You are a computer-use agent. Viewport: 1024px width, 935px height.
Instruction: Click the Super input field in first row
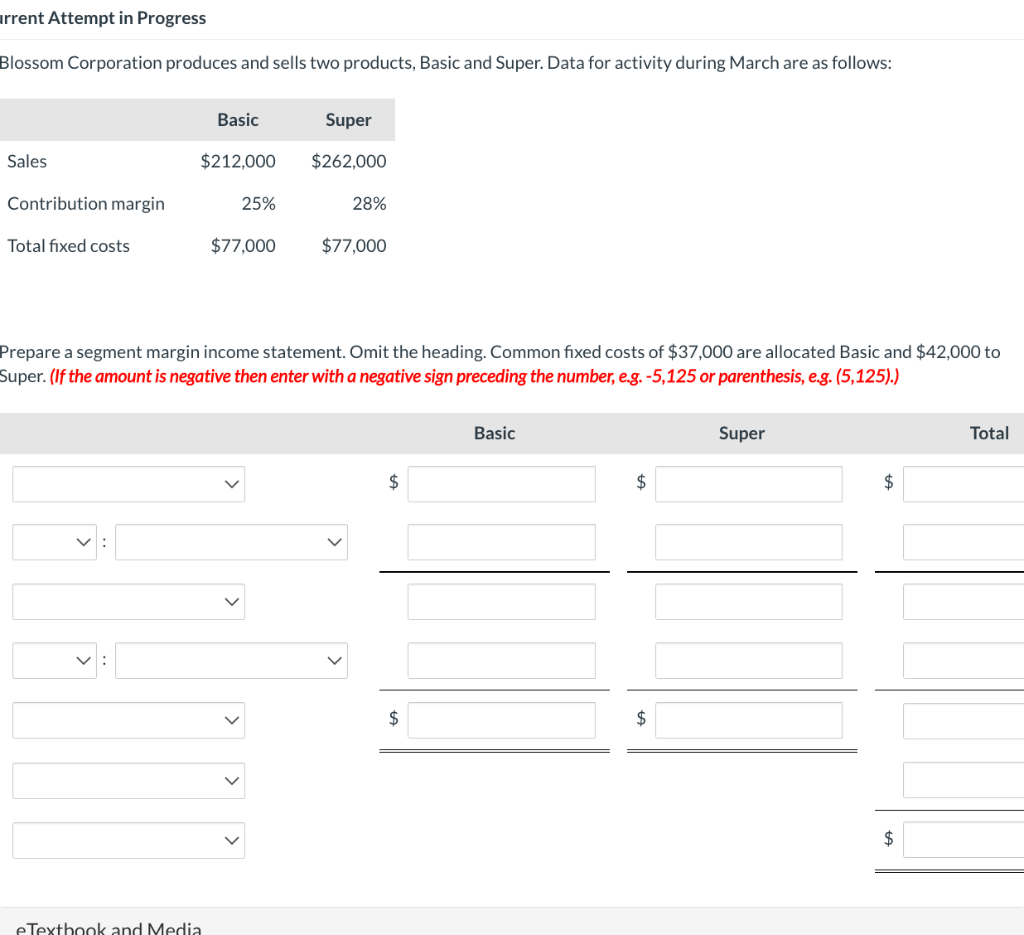(x=749, y=484)
